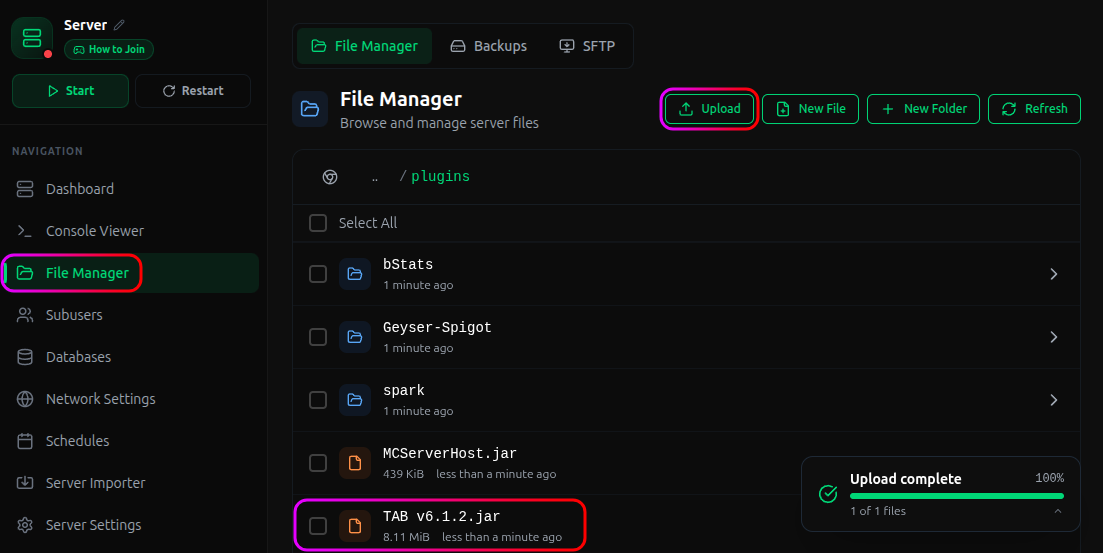
Task: Switch to the Backups tab
Action: point(489,46)
